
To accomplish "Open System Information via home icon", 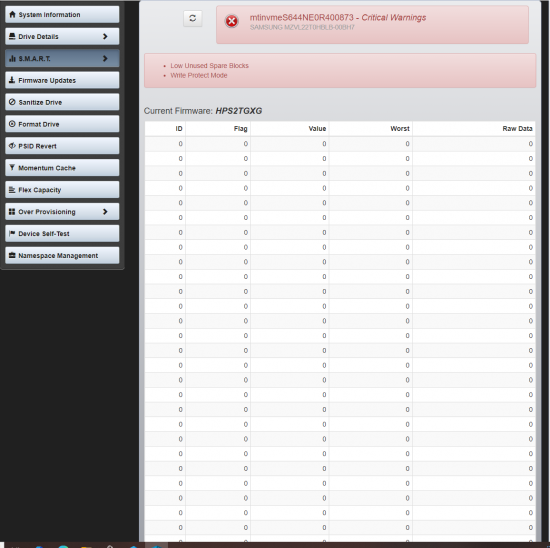I will pyautogui.click(x=12, y=14).
